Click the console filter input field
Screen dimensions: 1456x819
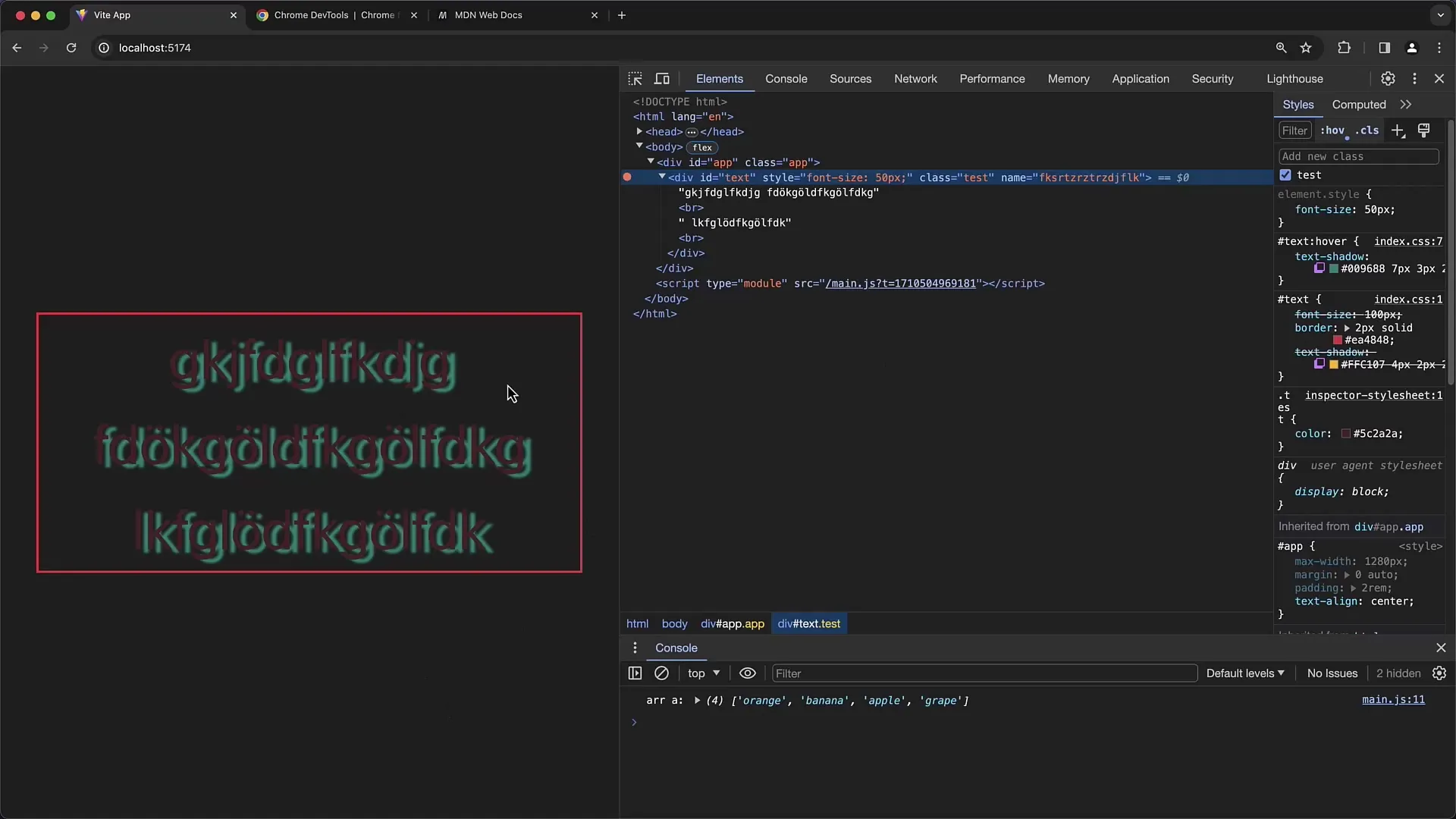pyautogui.click(x=985, y=673)
